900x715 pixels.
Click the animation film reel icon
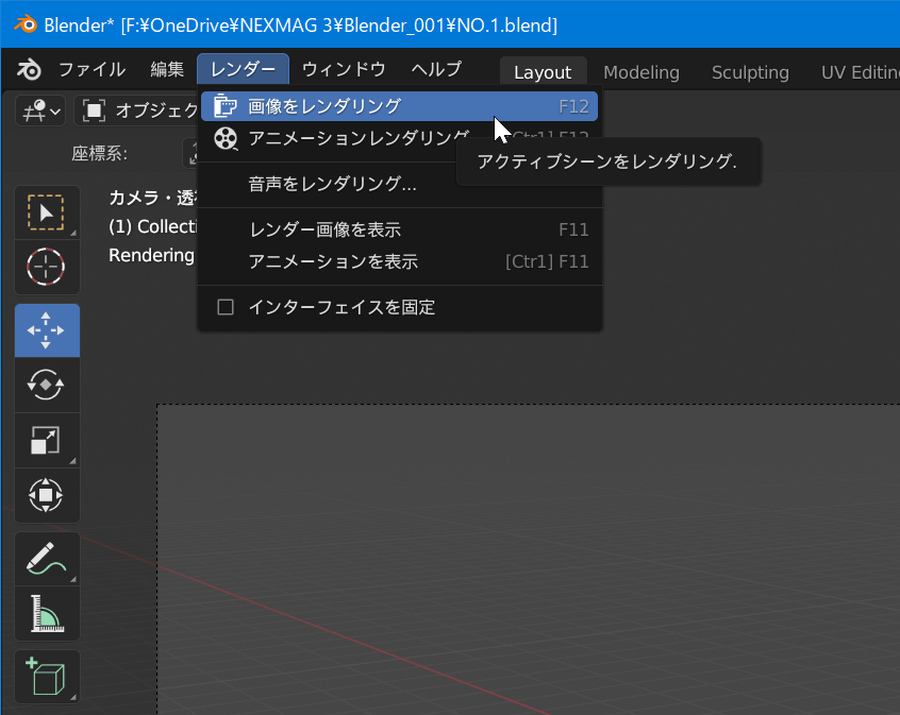226,138
